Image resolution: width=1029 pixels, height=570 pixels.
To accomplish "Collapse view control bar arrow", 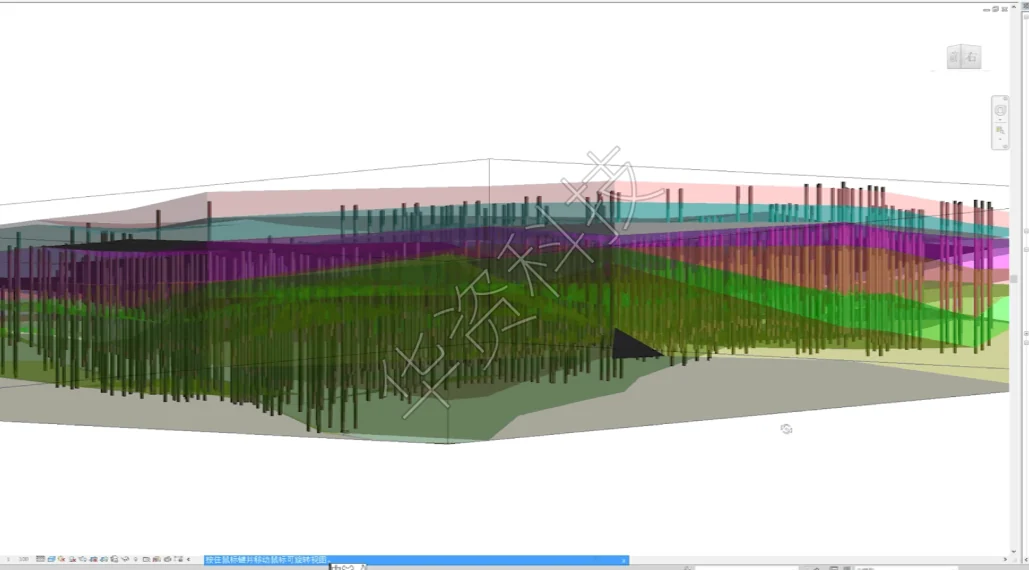I will [x=189, y=560].
